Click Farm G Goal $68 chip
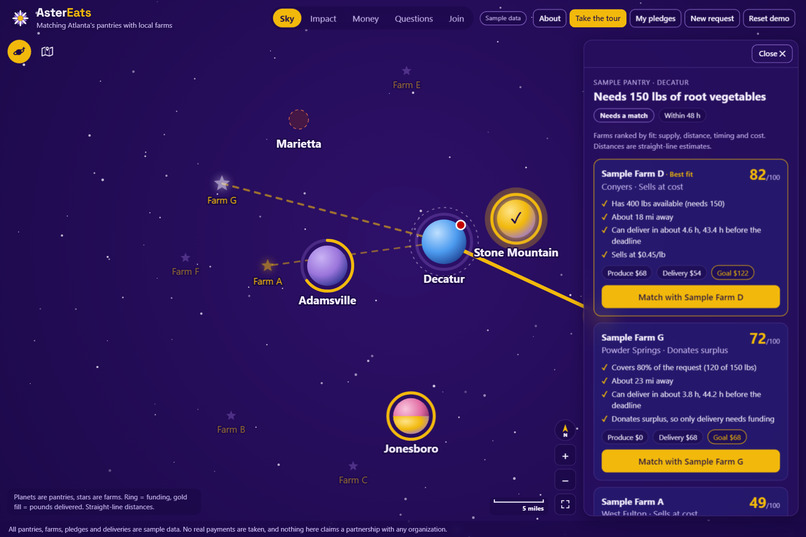The width and height of the screenshot is (806, 537). click(727, 437)
